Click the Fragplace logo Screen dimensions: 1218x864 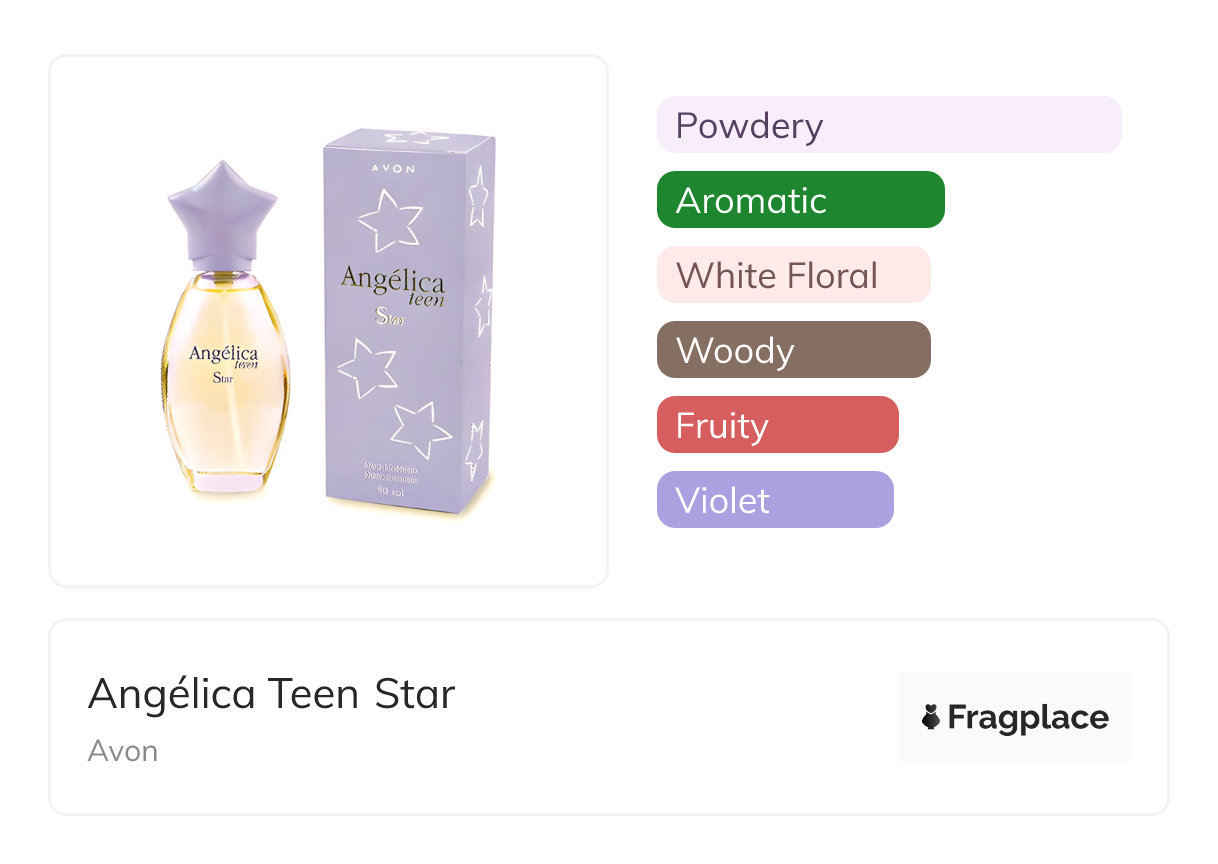[x=1014, y=717]
